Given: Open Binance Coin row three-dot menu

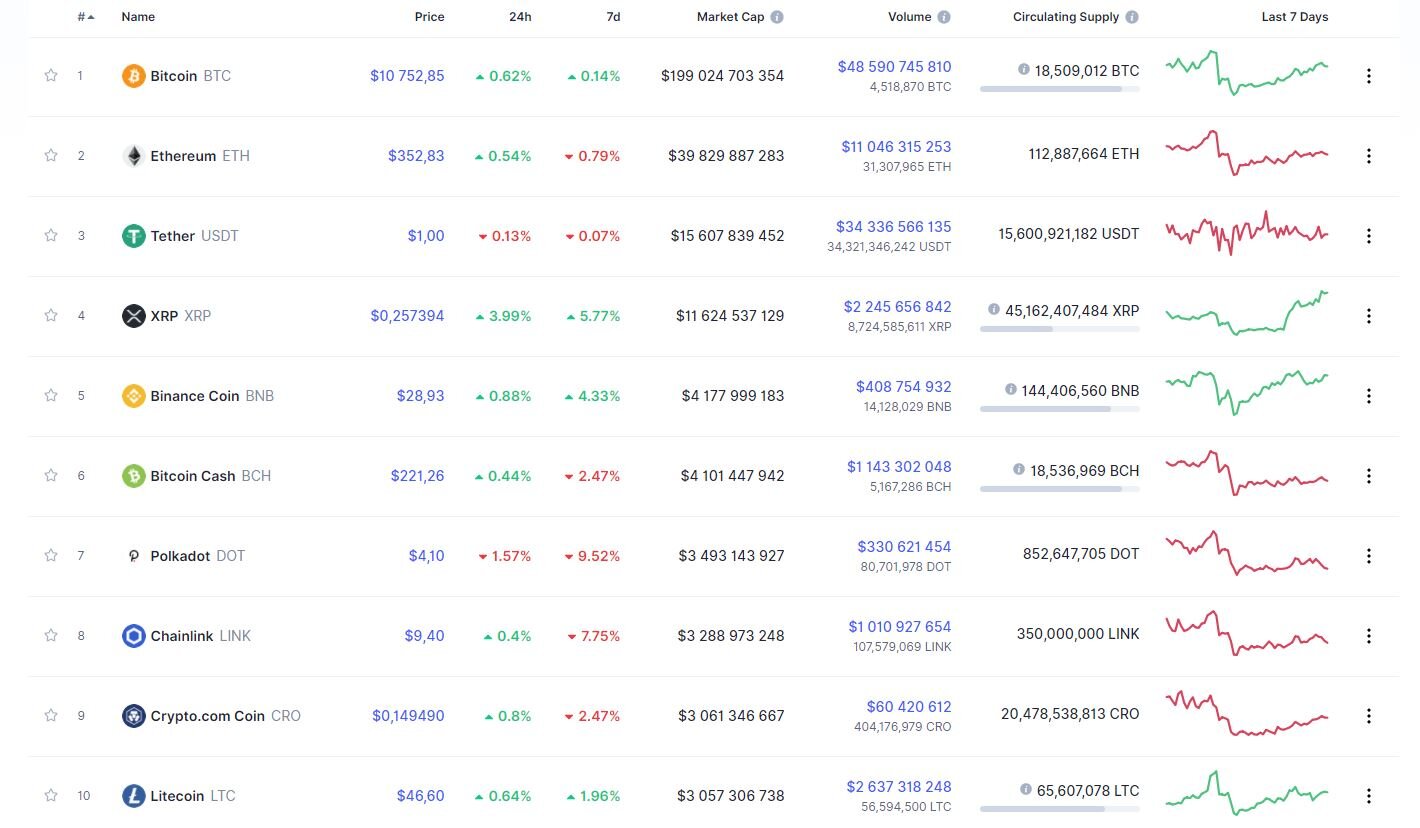Looking at the screenshot, I should [1369, 396].
